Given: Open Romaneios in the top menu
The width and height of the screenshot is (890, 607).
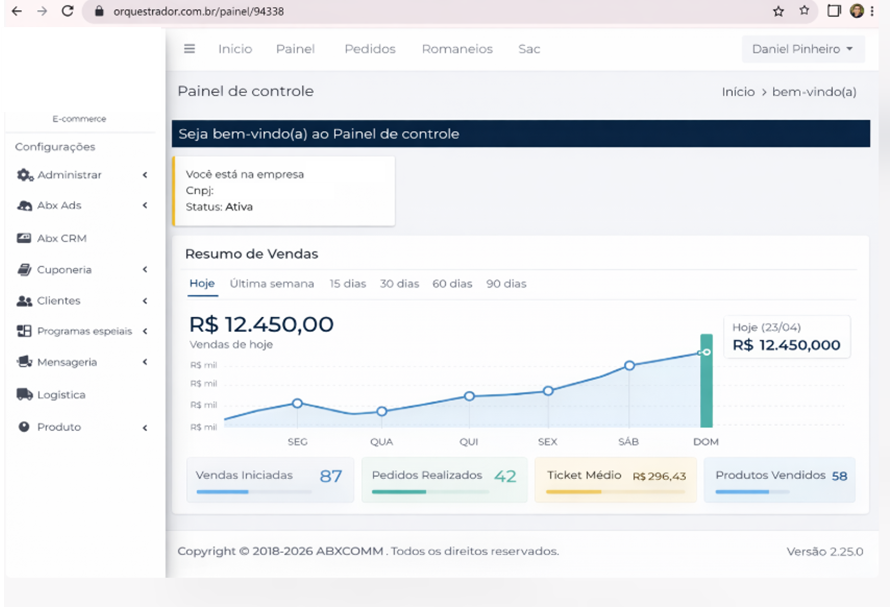Looking at the screenshot, I should (457, 49).
